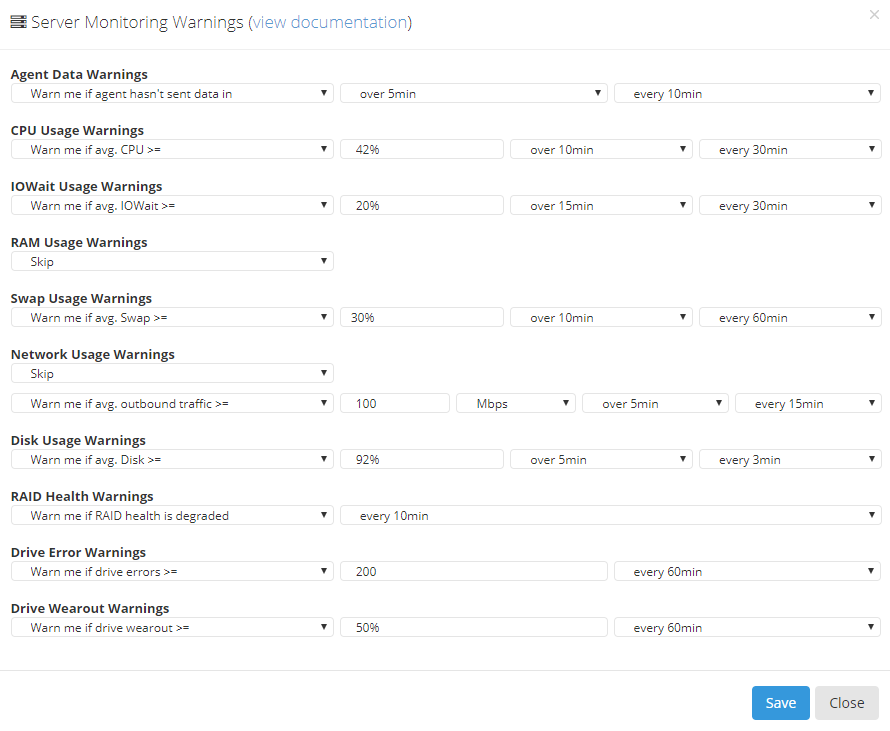
Task: Expand the RAID health 'every 10min' dropdown
Action: click(x=610, y=515)
